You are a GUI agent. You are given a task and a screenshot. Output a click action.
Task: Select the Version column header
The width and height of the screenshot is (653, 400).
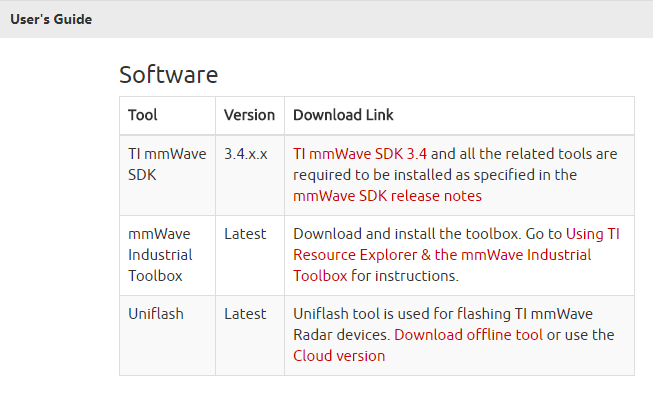coord(249,115)
